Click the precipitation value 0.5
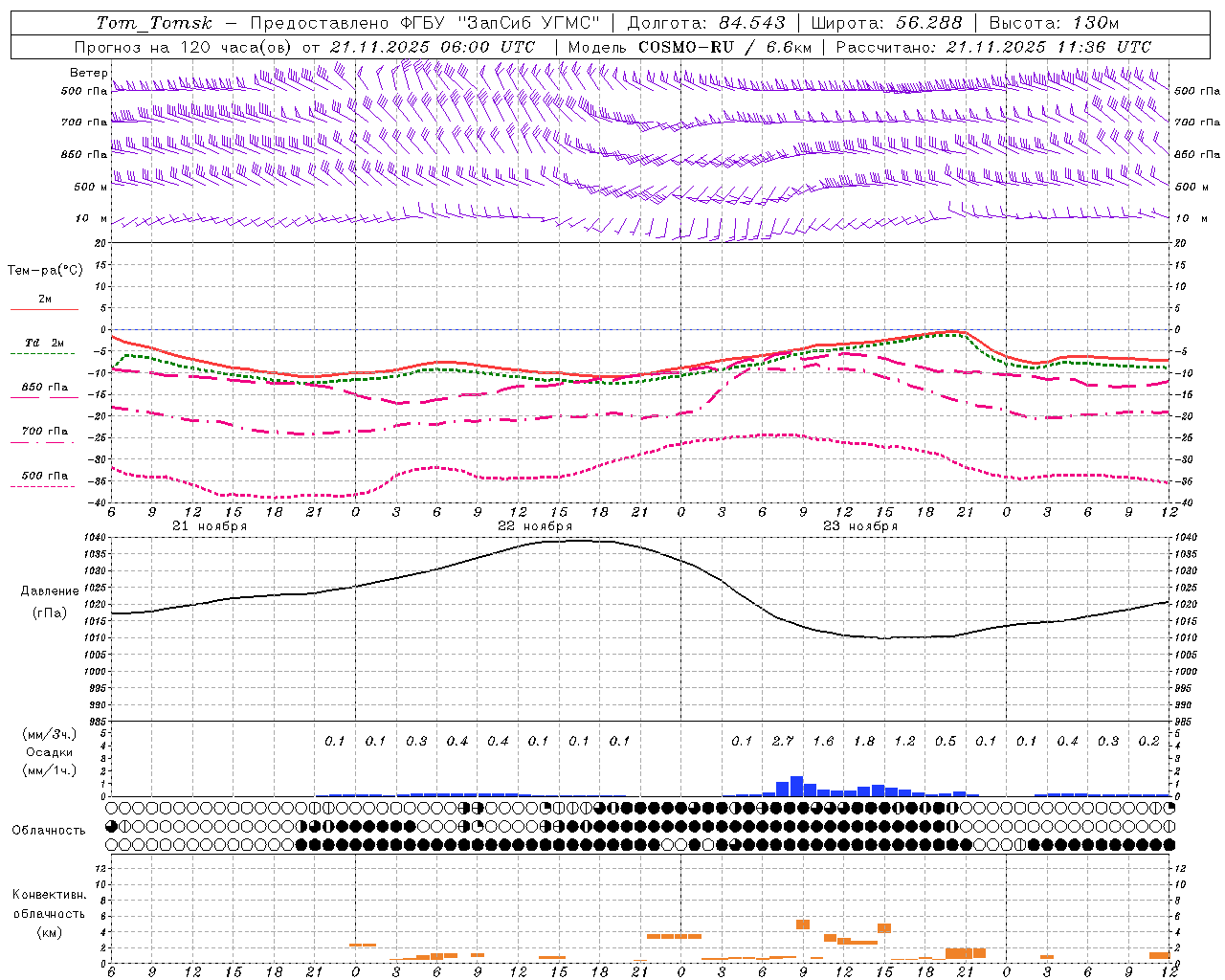Screen dimensions: 1225x980 [x=946, y=741]
